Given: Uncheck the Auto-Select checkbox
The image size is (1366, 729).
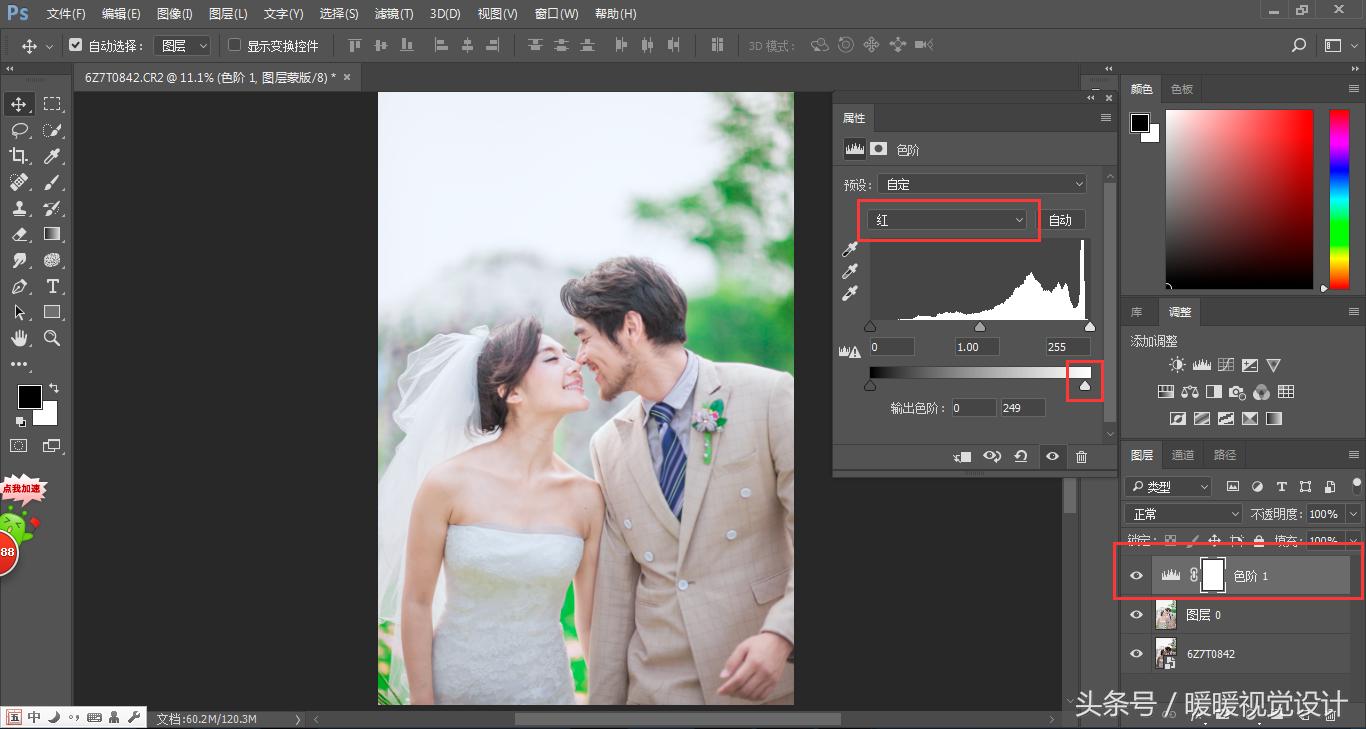Looking at the screenshot, I should (75, 46).
